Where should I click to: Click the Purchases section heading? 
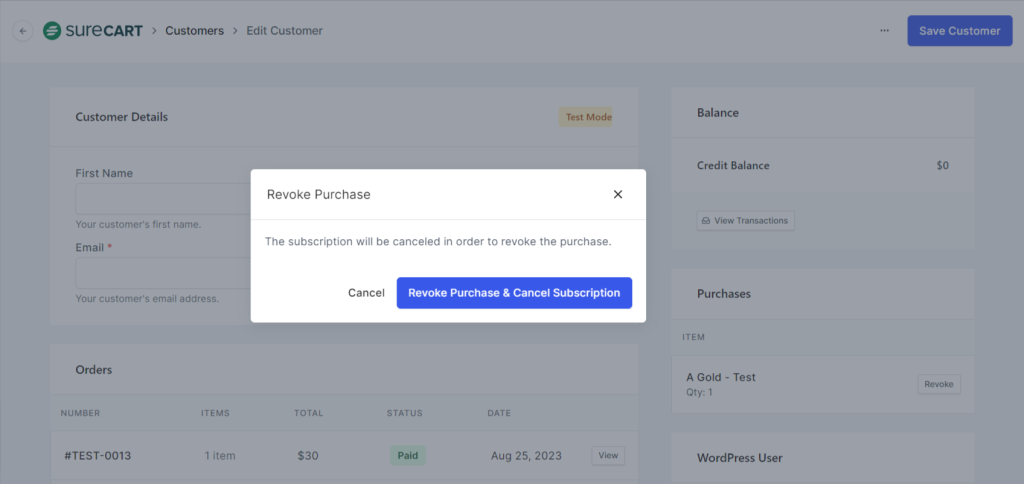(x=724, y=294)
